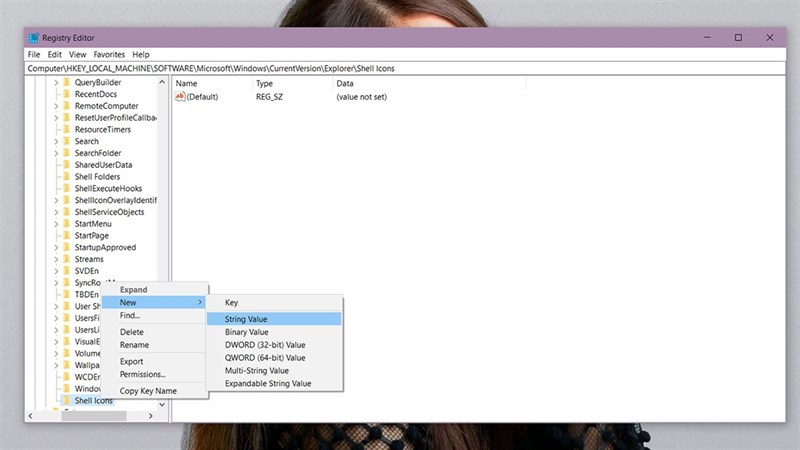Click the Shell Icons folder icon
Image resolution: width=800 pixels, height=450 pixels.
point(66,401)
